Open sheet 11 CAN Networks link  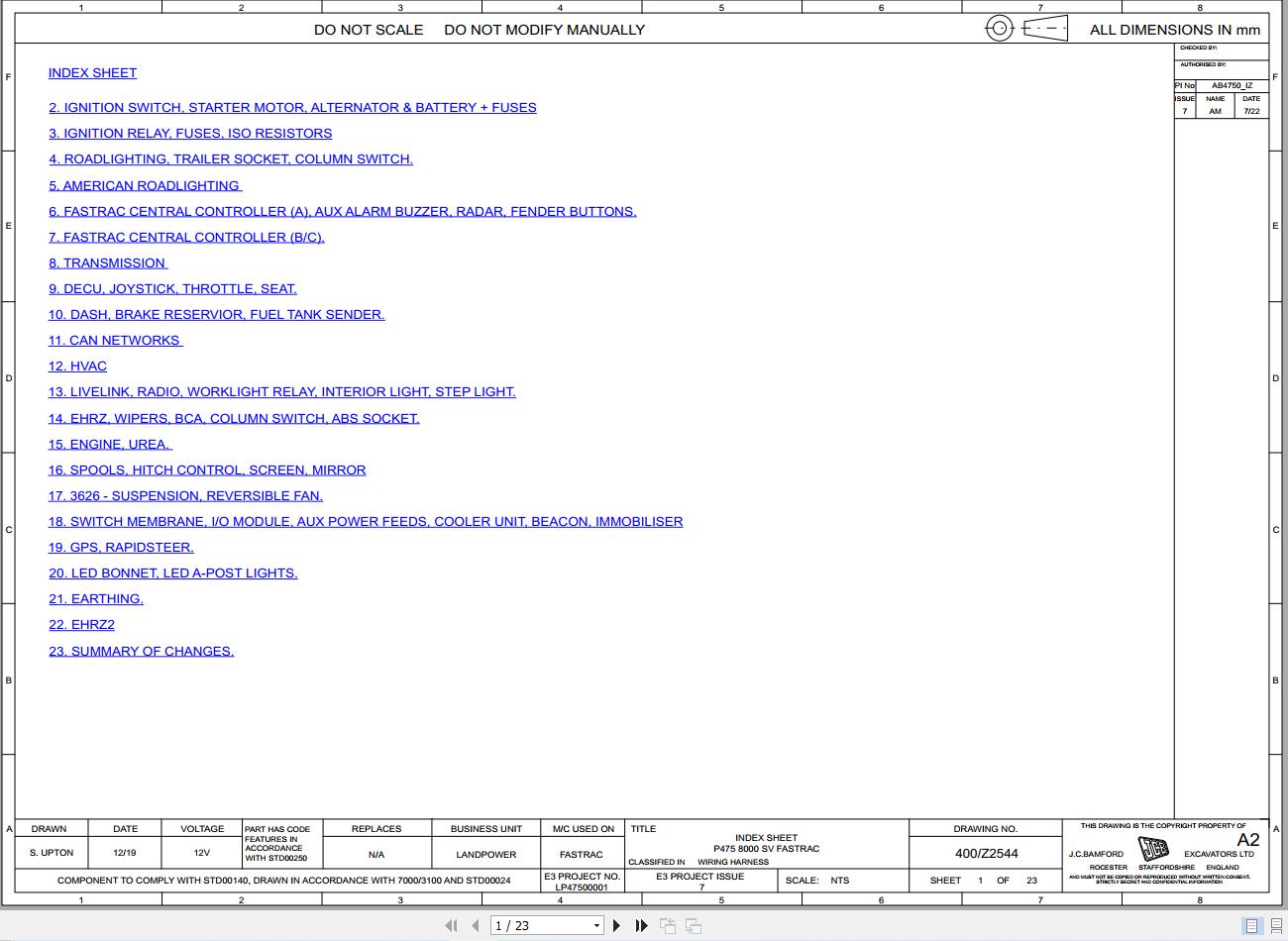pos(116,340)
